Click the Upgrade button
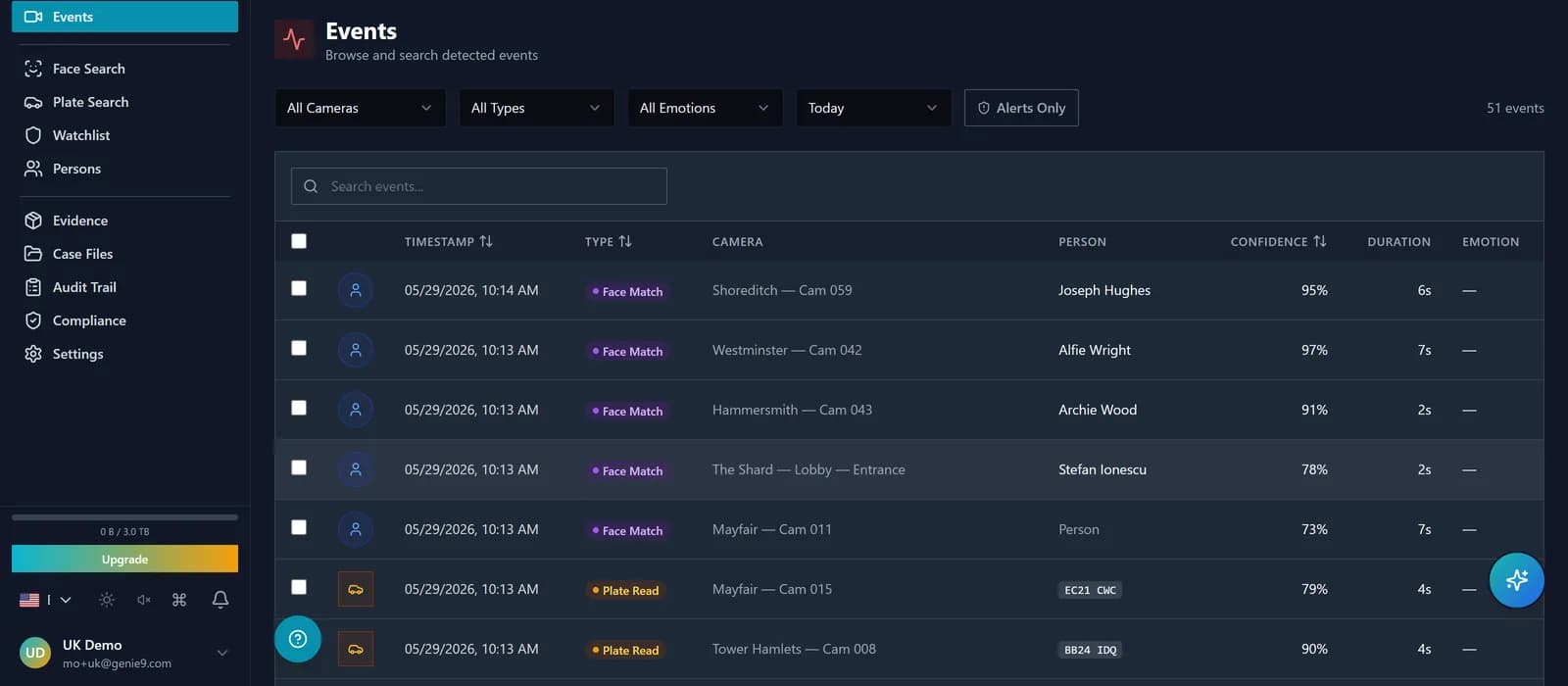This screenshot has height=686, width=1568. pyautogui.click(x=124, y=559)
